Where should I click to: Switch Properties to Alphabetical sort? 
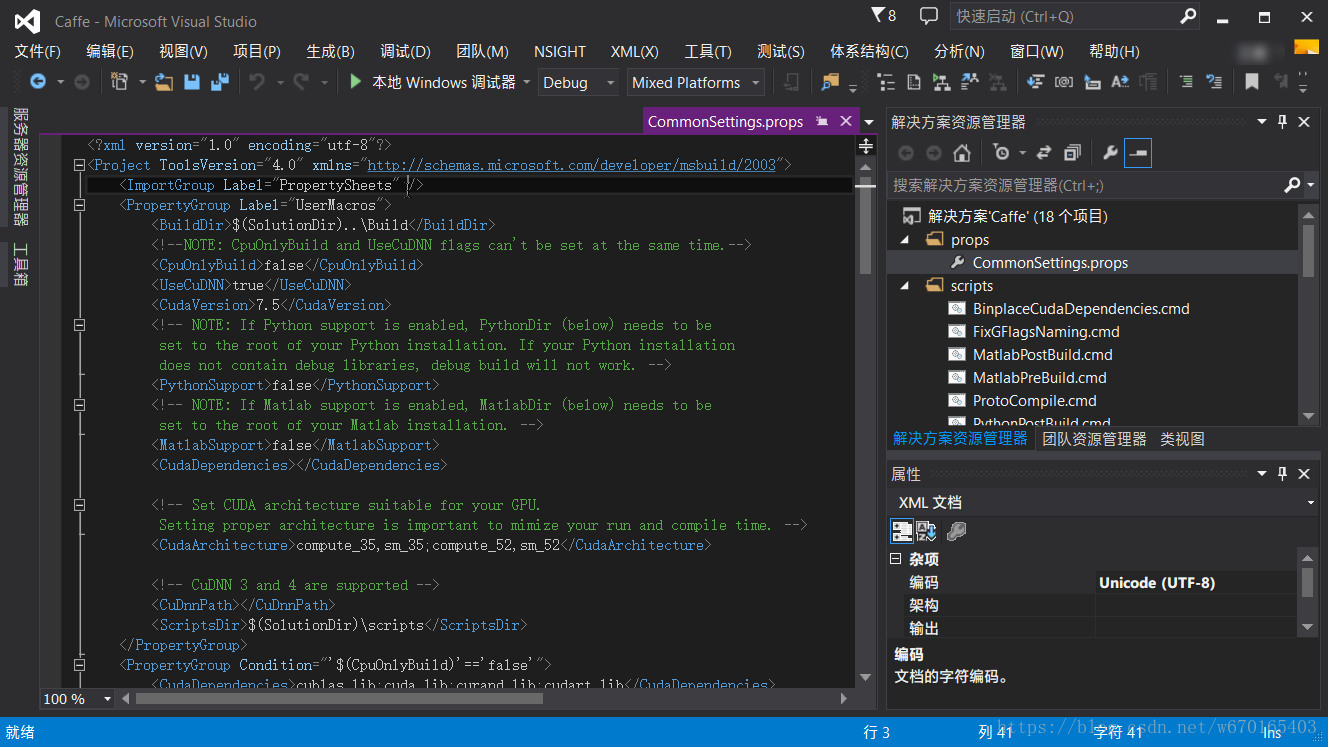(926, 531)
